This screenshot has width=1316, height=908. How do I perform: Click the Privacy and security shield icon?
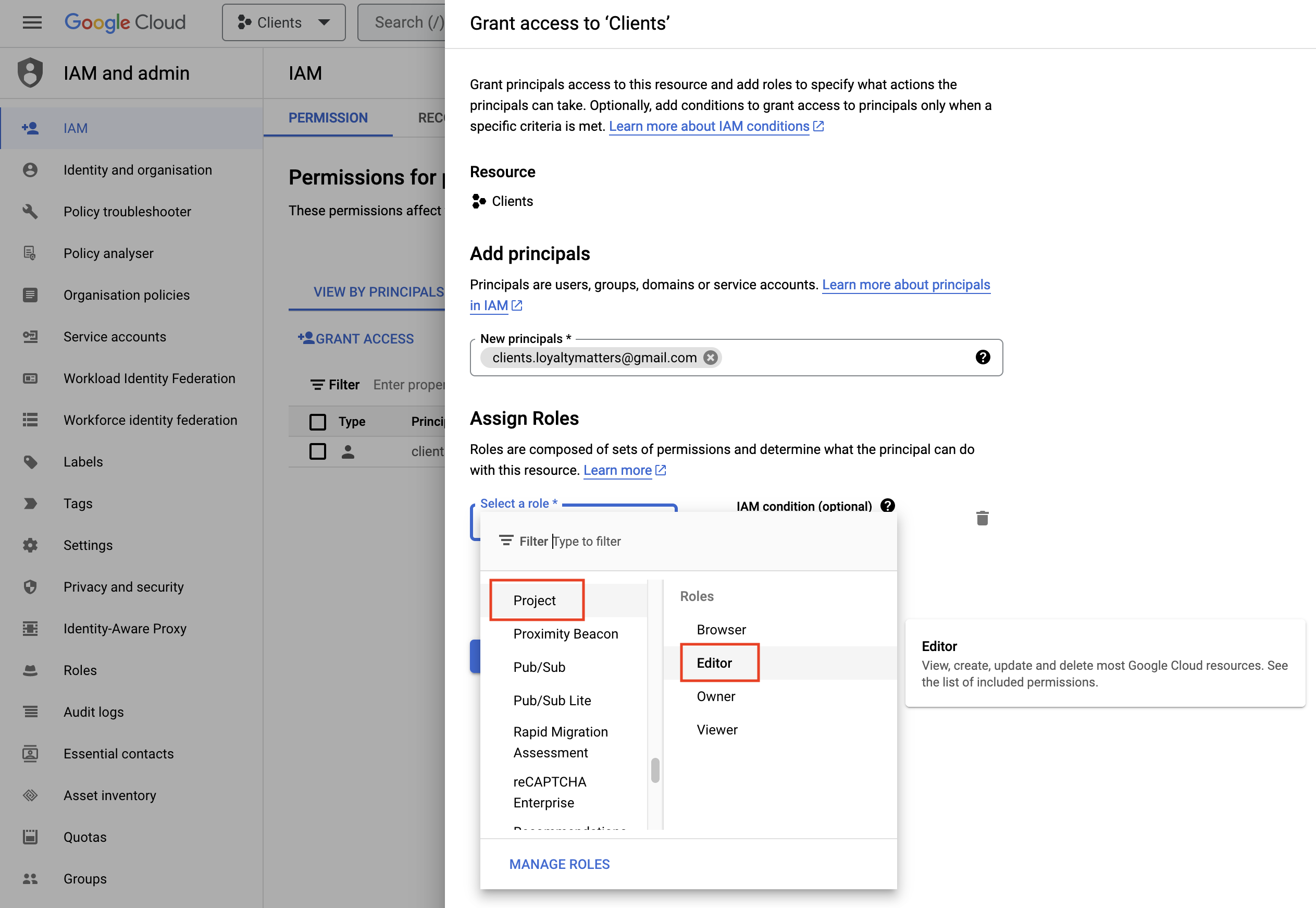pos(30,586)
